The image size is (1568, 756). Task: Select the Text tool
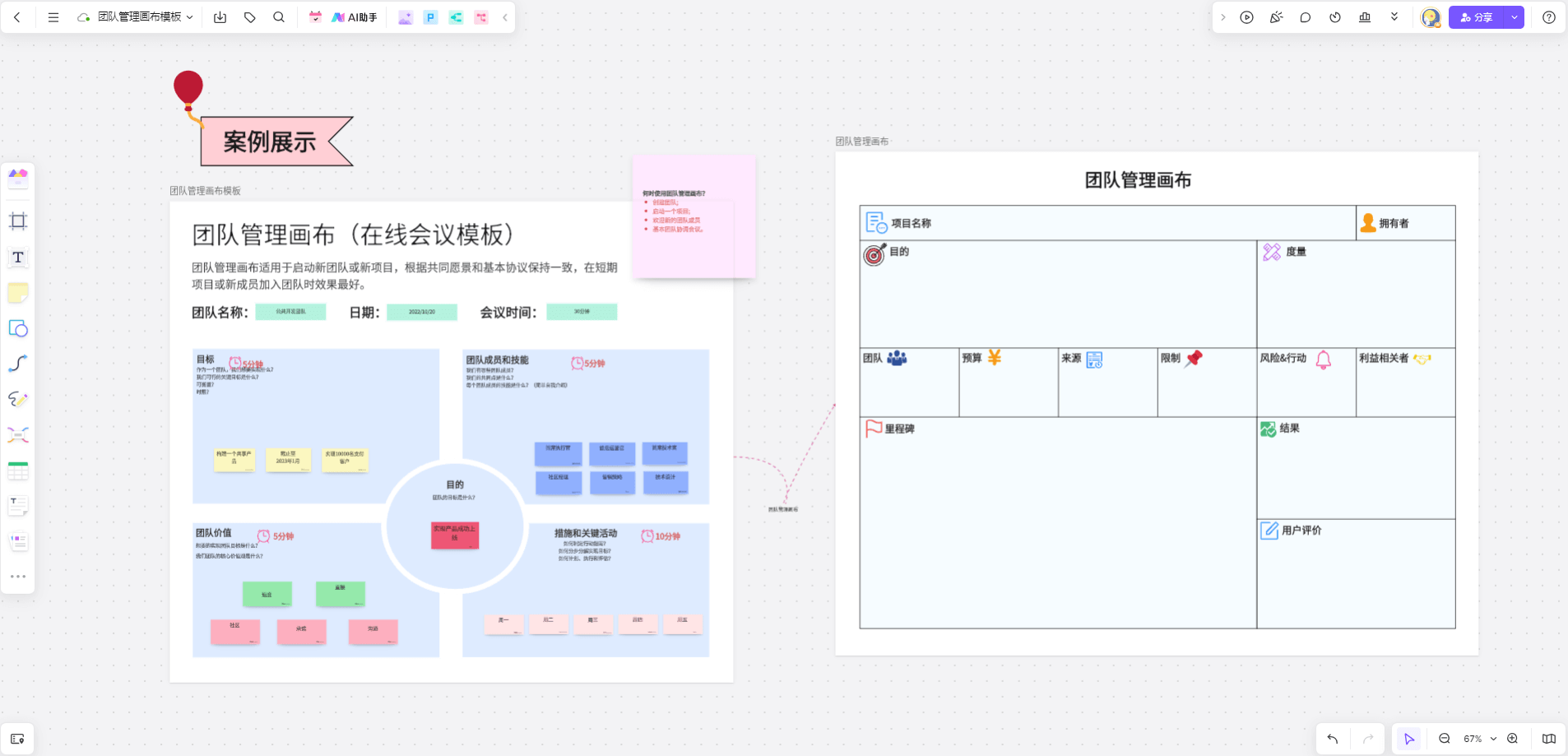18,257
